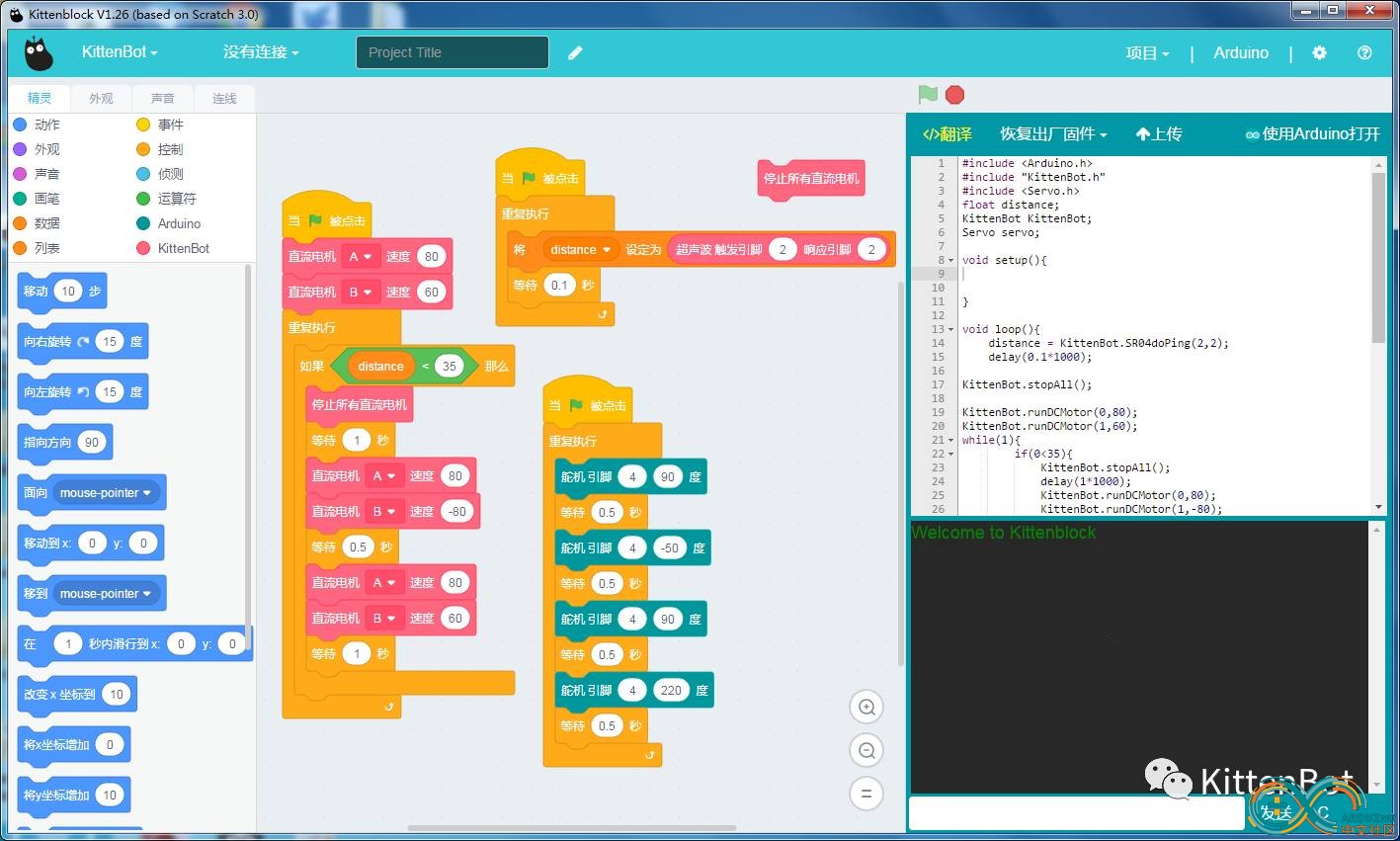Click the 翻译 translate button
1400x841 pixels.
(947, 134)
